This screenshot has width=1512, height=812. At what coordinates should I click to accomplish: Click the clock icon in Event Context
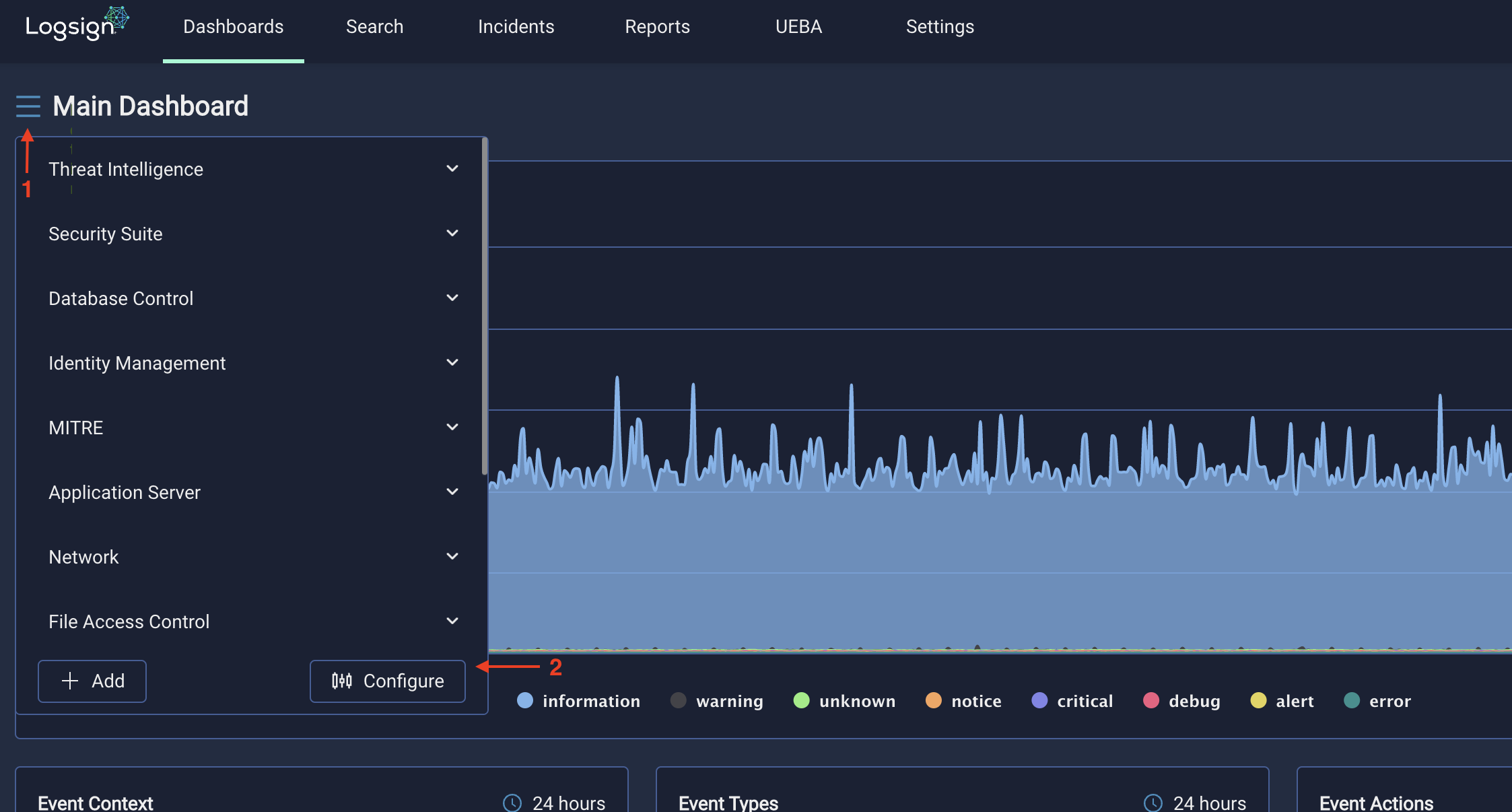512,803
